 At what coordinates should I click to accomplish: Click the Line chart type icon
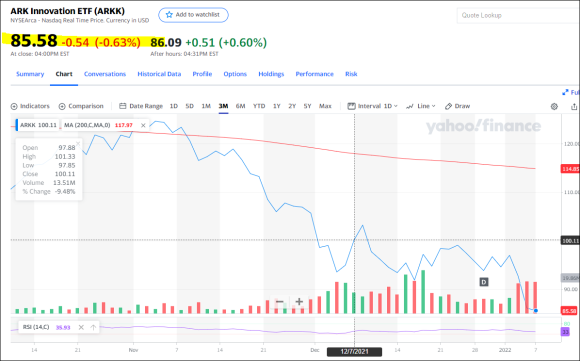point(409,107)
